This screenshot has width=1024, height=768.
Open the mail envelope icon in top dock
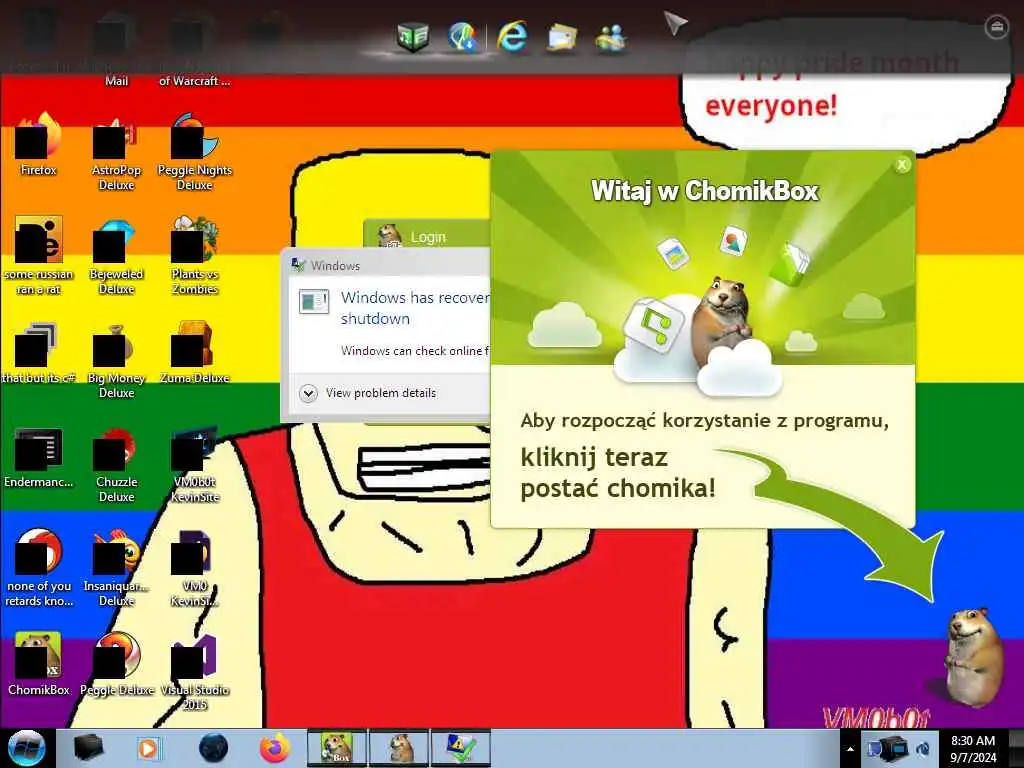pos(562,37)
